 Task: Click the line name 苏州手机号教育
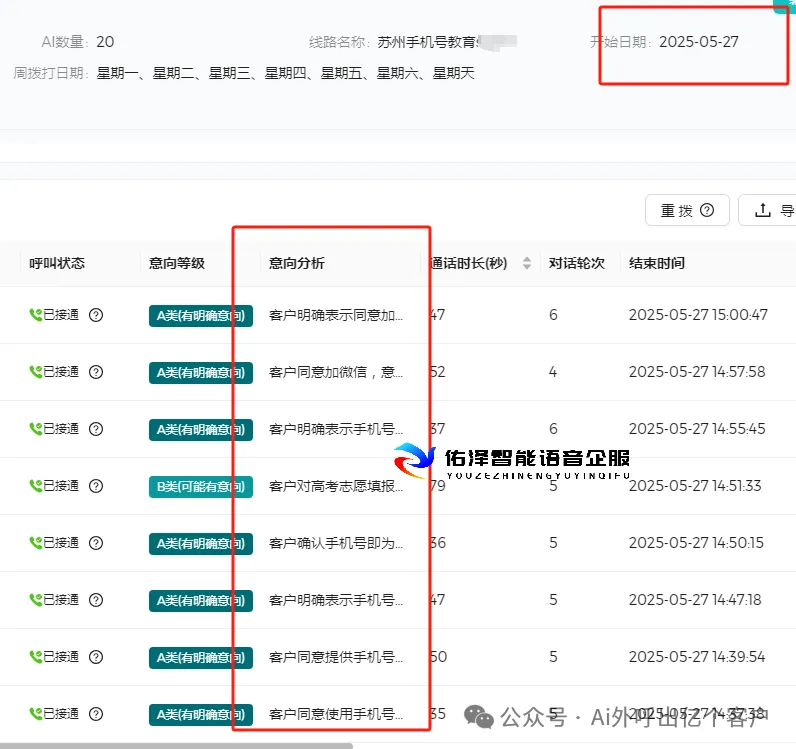(426, 42)
